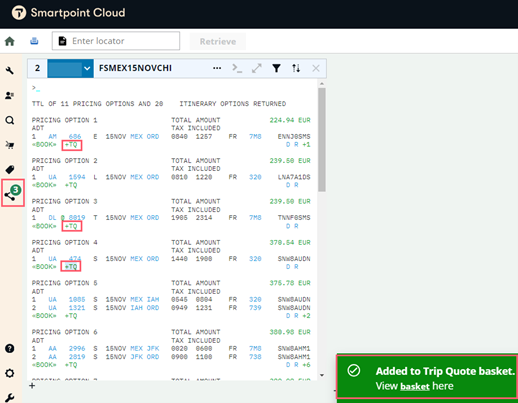Image resolution: width=518 pixels, height=403 pixels.
Task: Click the 224.94 EUR total amount
Action: point(290,120)
